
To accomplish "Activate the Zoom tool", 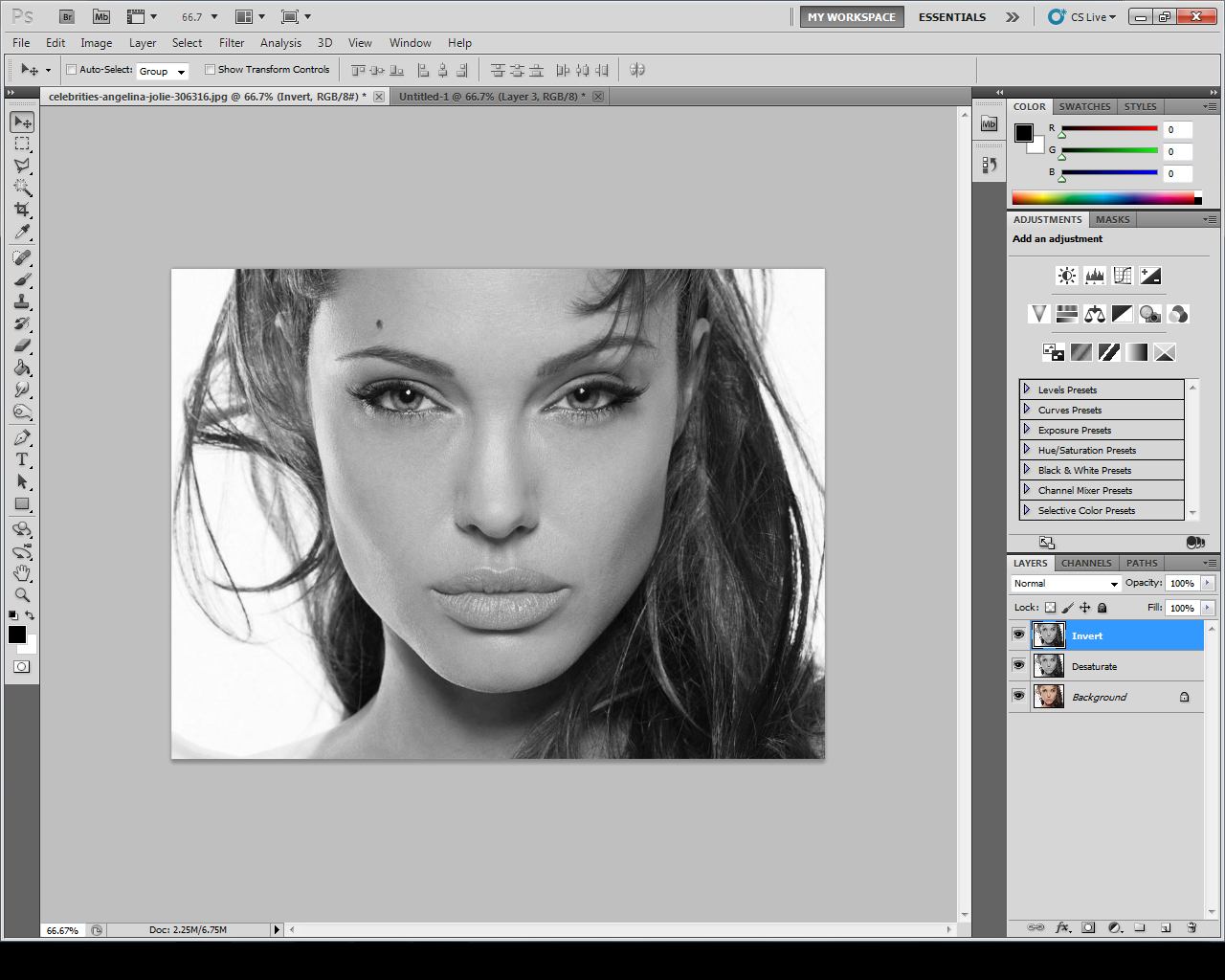I will (21, 595).
